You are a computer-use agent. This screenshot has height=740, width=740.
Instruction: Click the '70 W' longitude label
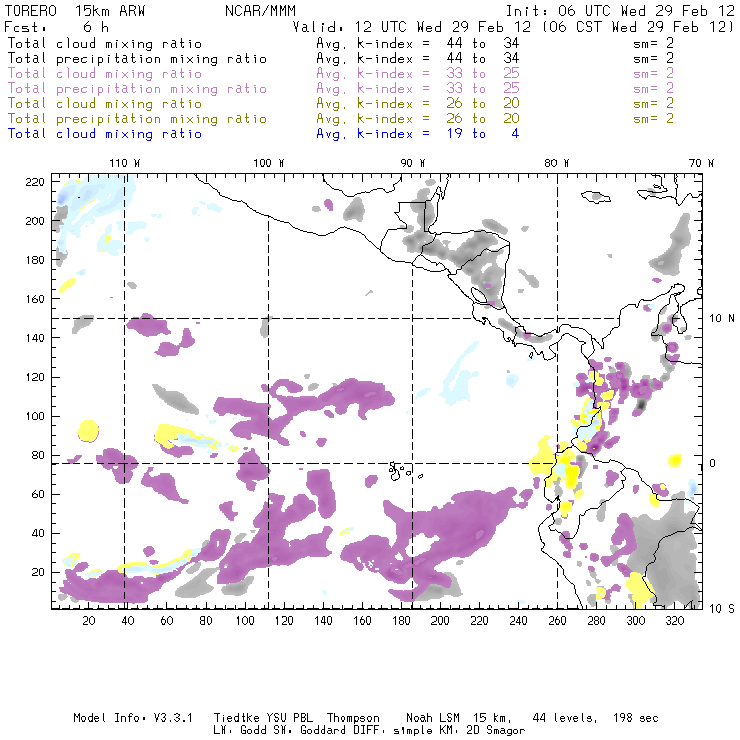701,163
